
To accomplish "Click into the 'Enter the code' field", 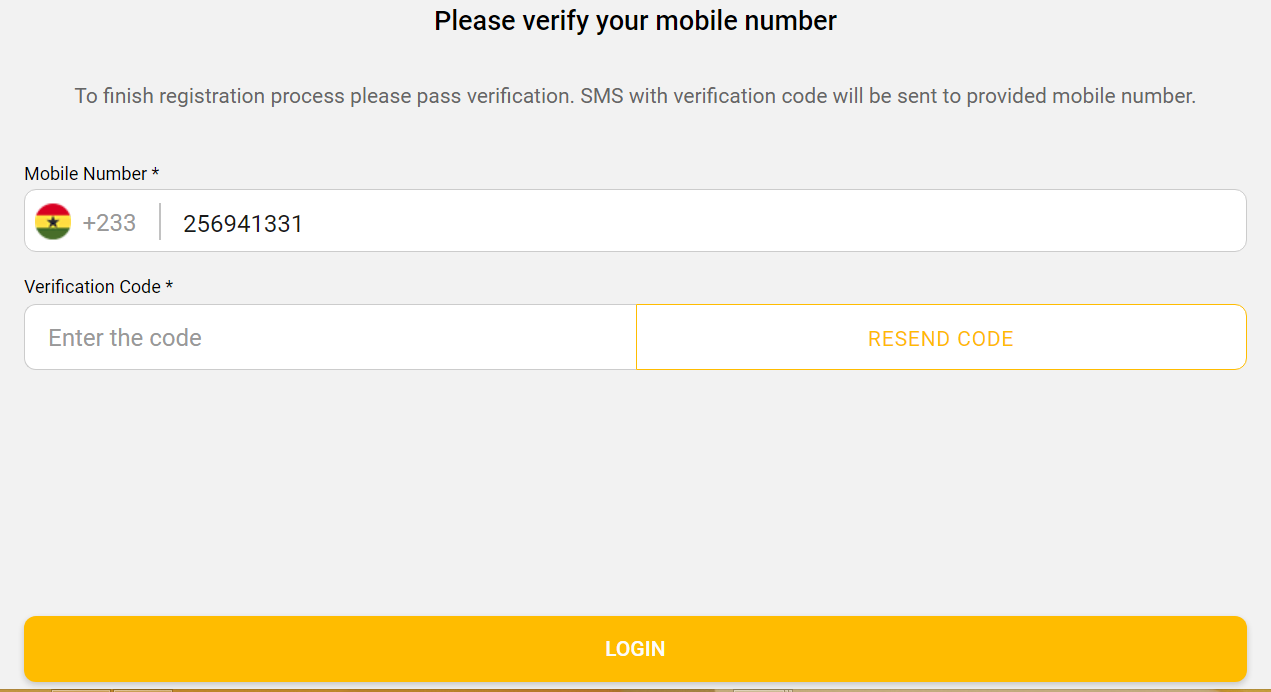I will coord(330,338).
